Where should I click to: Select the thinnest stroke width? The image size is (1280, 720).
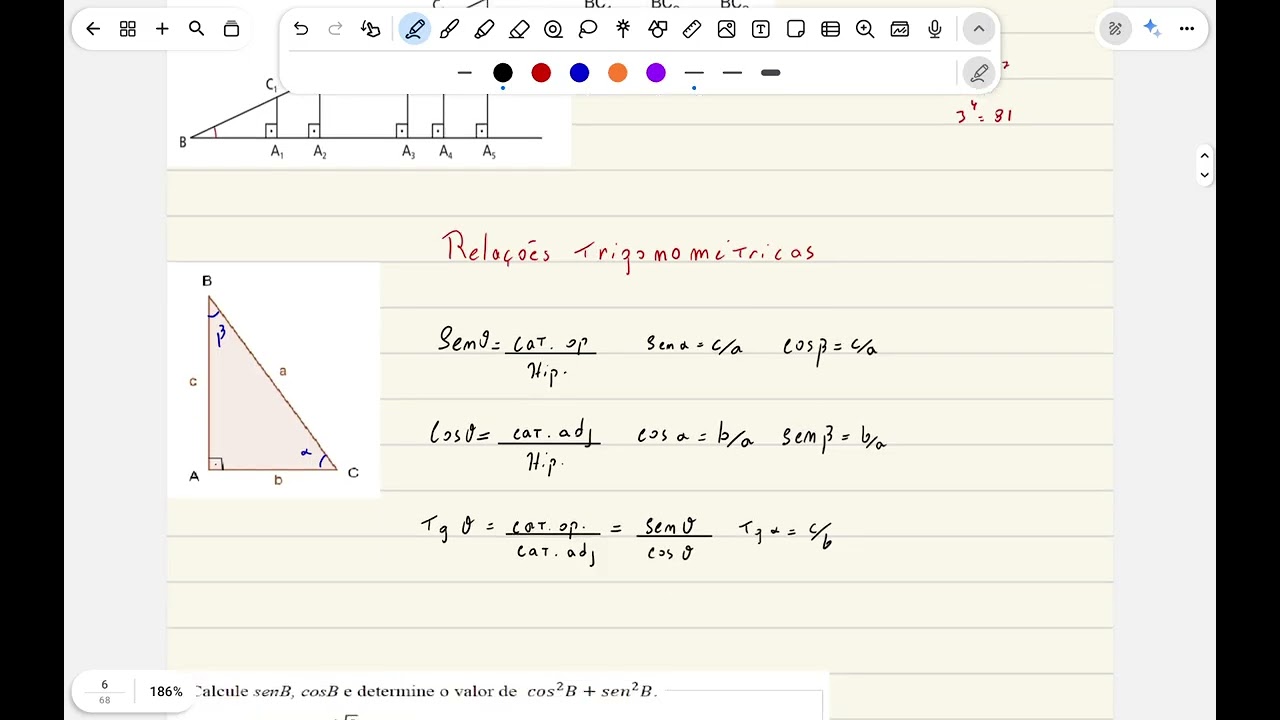pyautogui.click(x=694, y=72)
